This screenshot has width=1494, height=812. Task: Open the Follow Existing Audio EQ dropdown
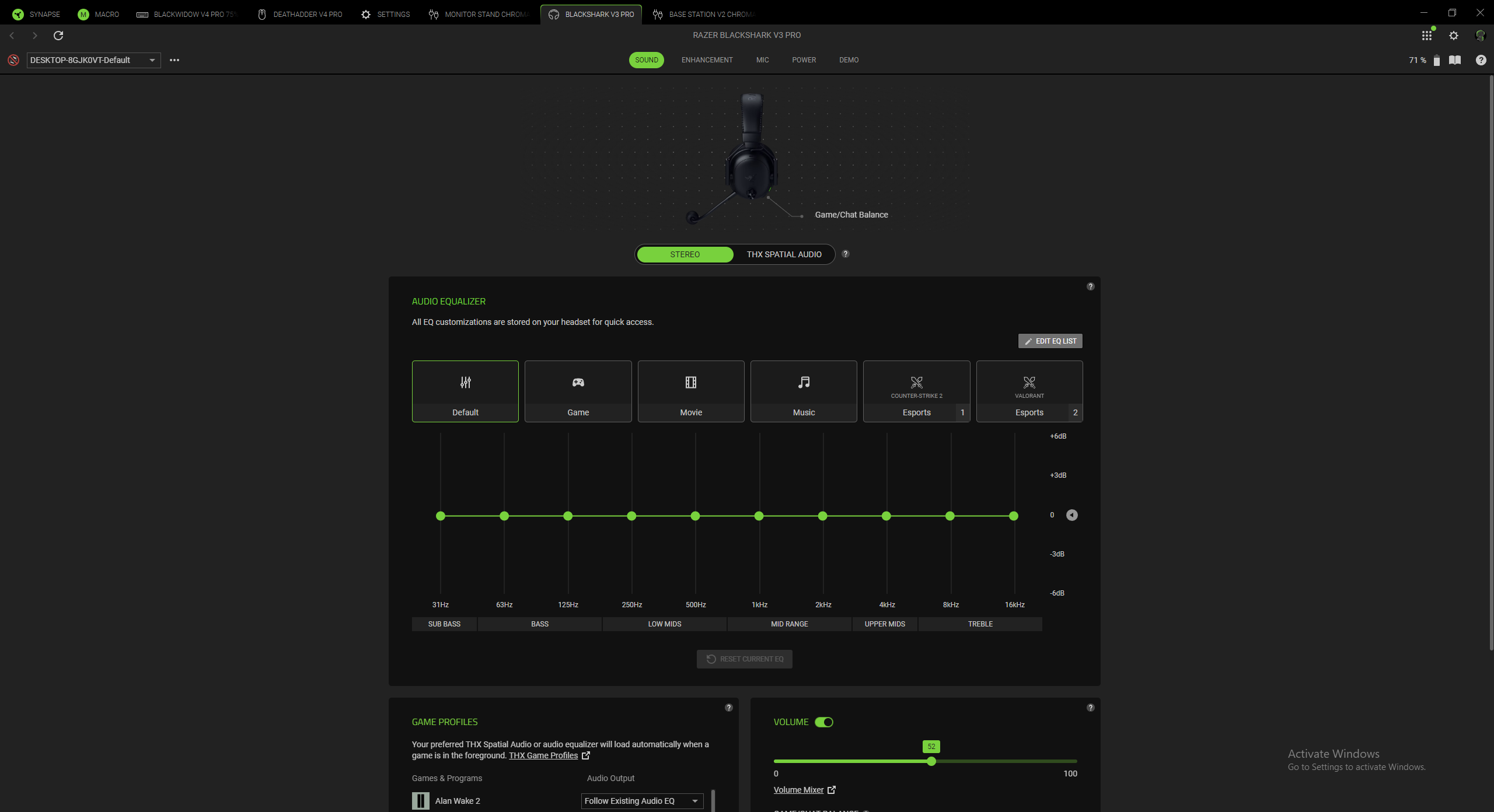tap(642, 801)
